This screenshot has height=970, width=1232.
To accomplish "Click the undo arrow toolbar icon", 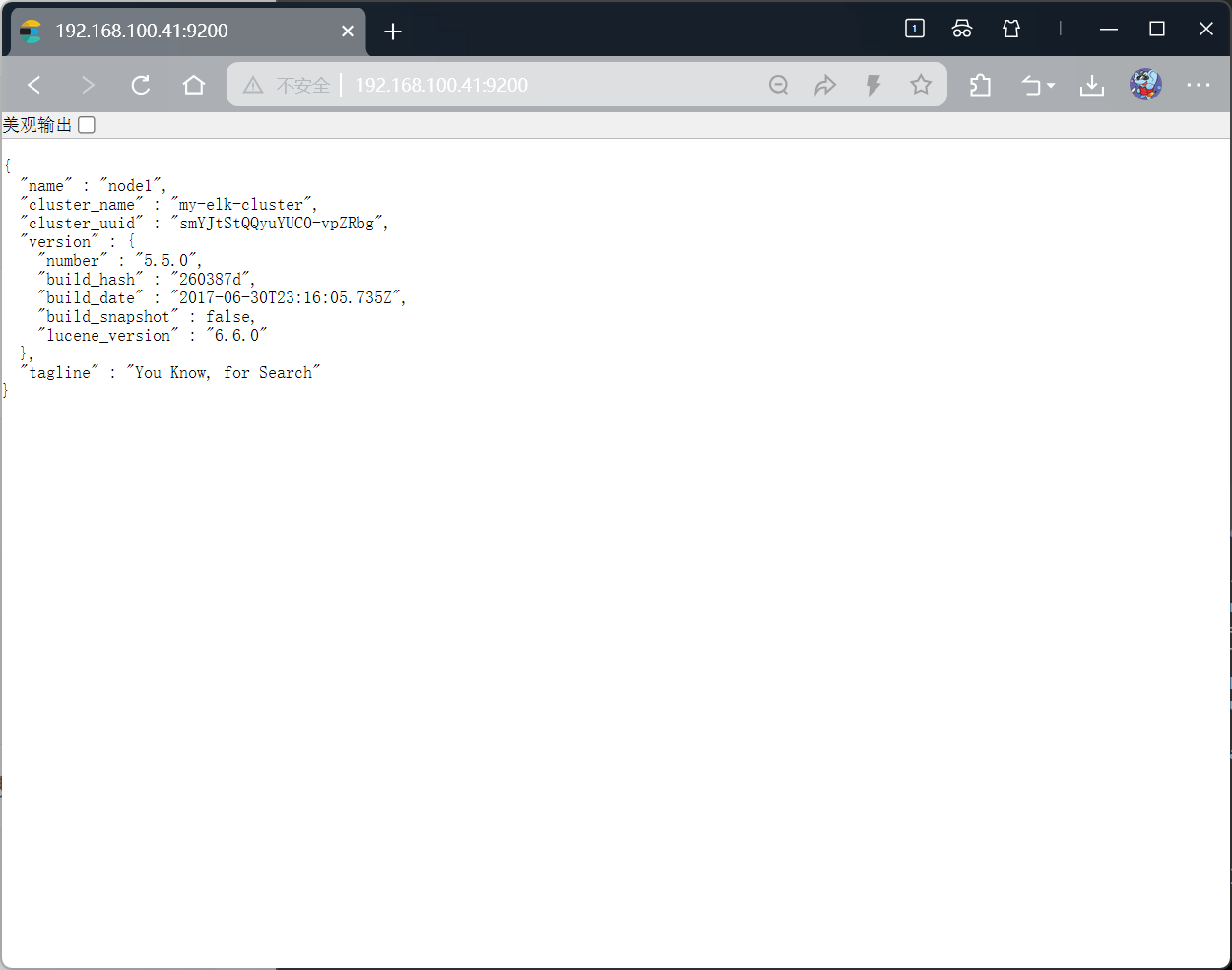I will pos(1031,86).
